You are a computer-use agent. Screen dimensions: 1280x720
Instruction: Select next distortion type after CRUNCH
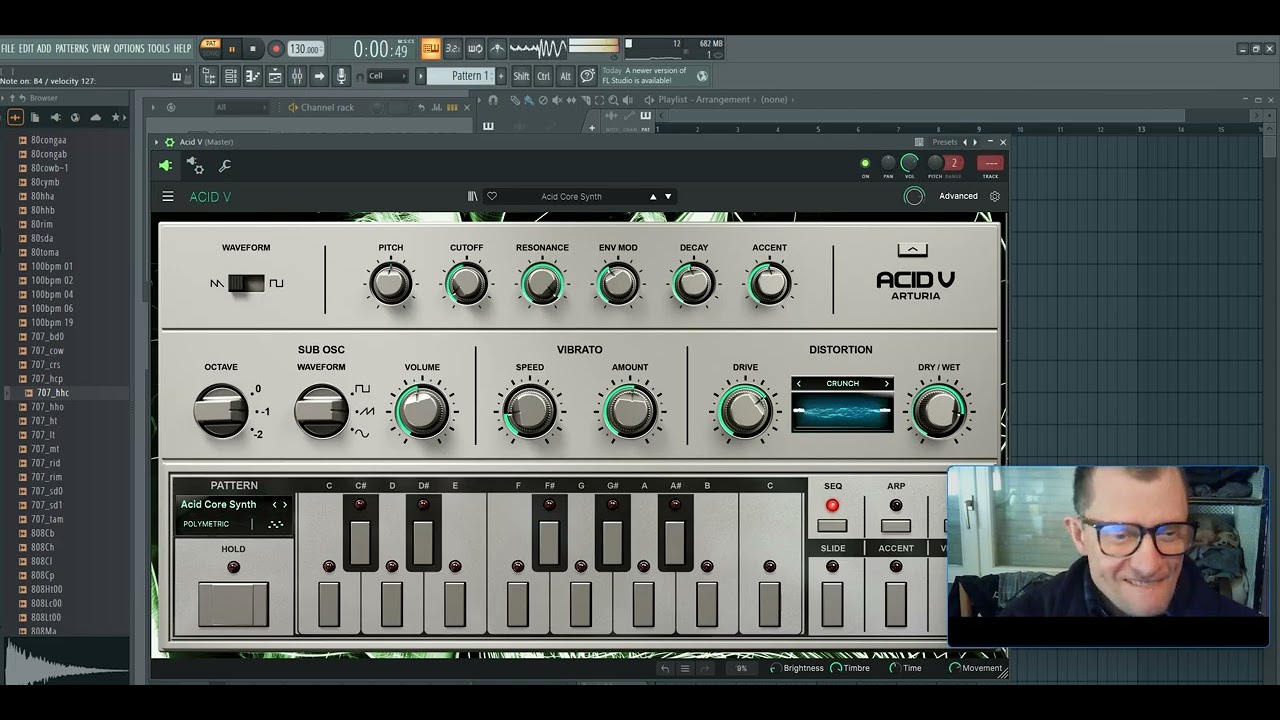pyautogui.click(x=886, y=384)
